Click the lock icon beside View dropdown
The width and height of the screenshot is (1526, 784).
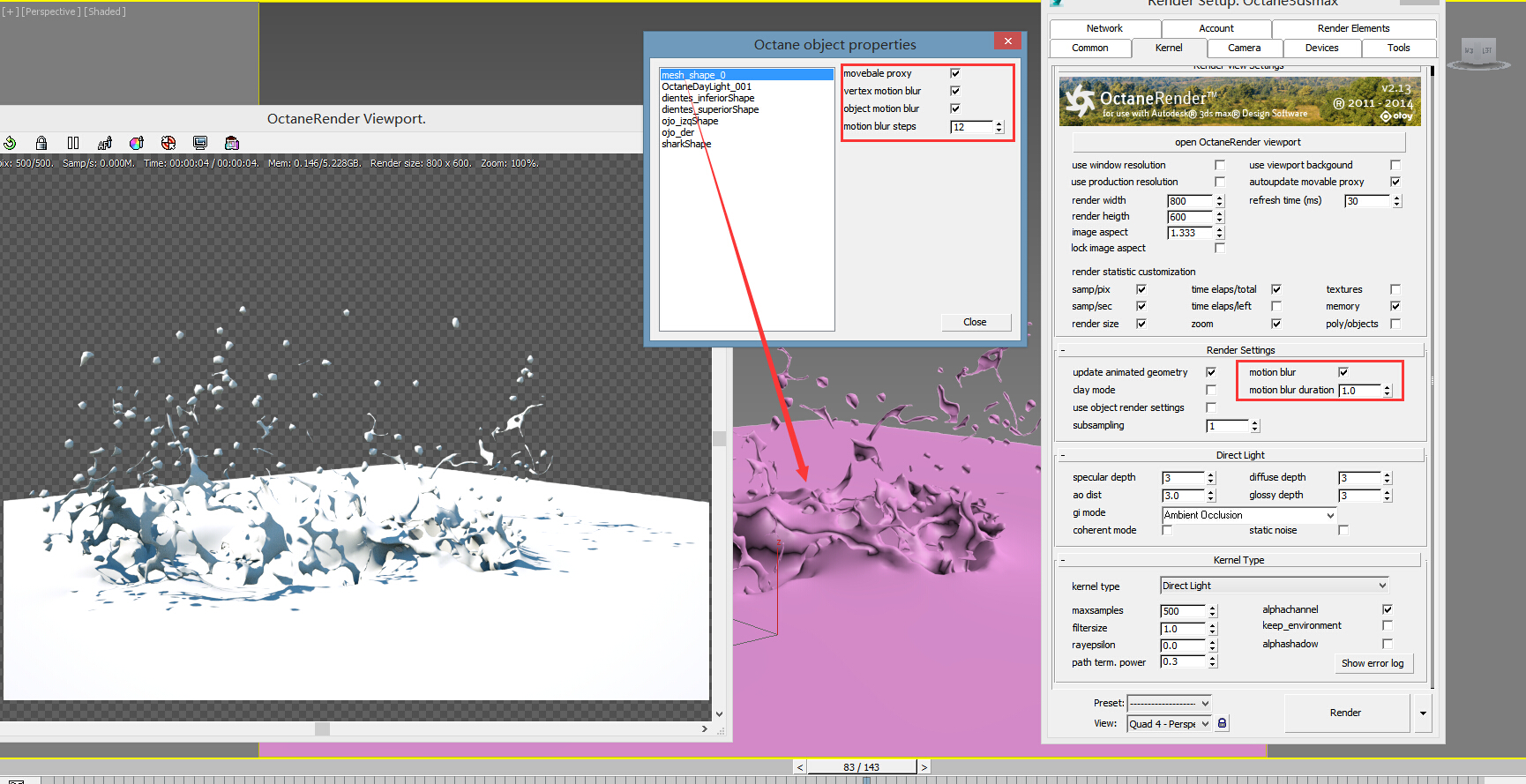click(x=1222, y=723)
